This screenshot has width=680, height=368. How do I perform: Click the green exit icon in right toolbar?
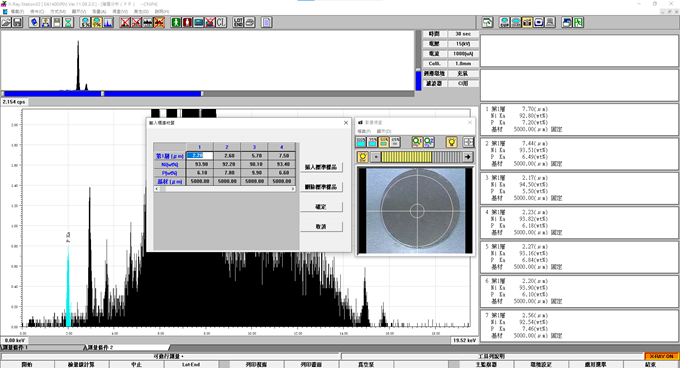578,22
